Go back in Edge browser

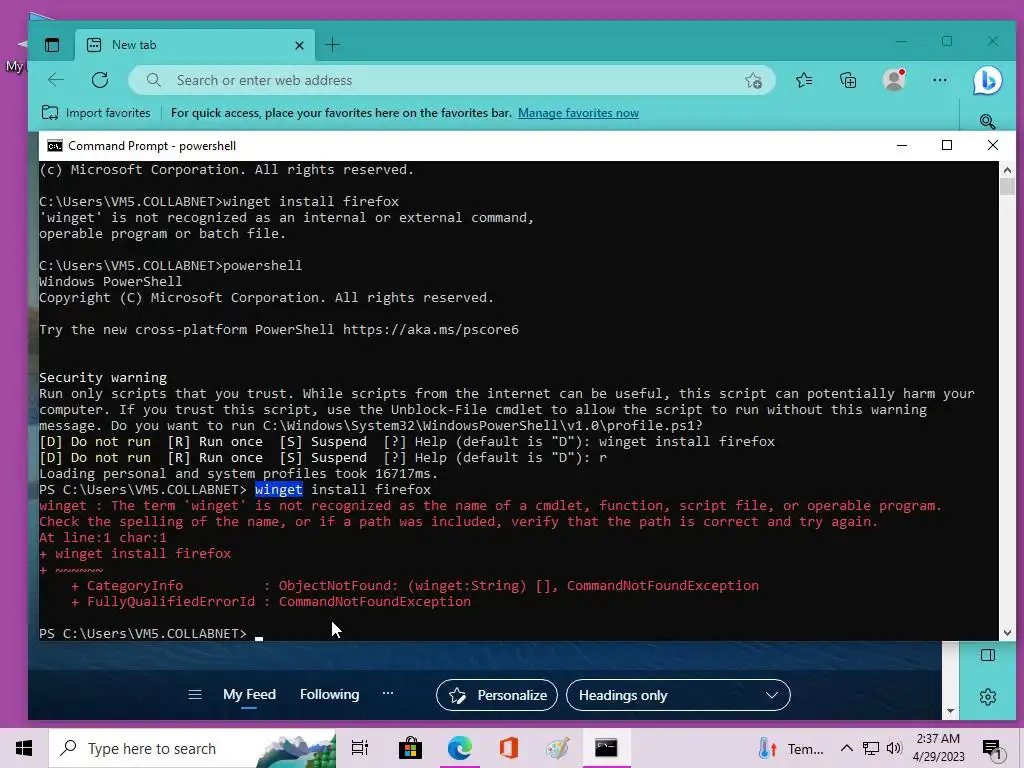pos(56,80)
